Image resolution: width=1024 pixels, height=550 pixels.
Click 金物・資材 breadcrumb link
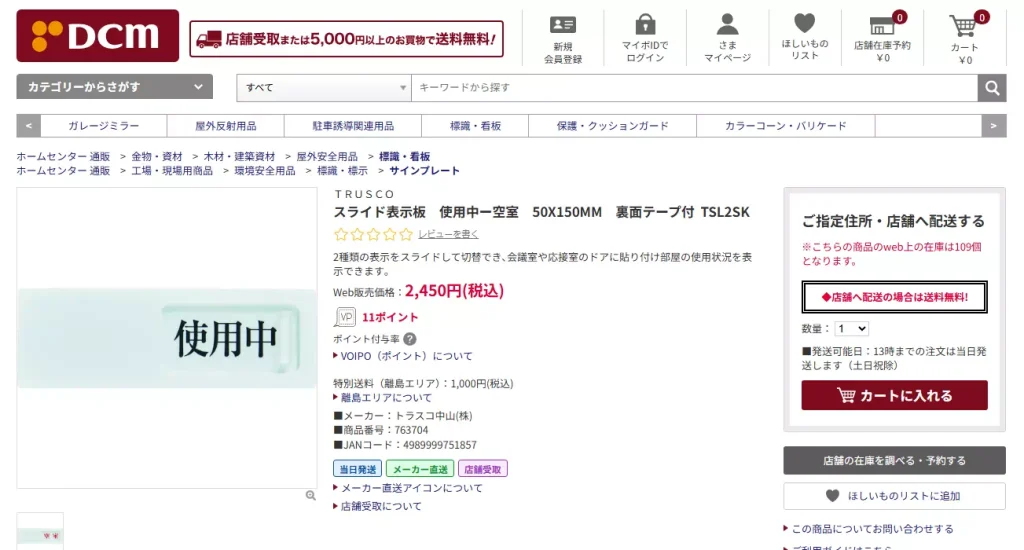click(x=157, y=156)
